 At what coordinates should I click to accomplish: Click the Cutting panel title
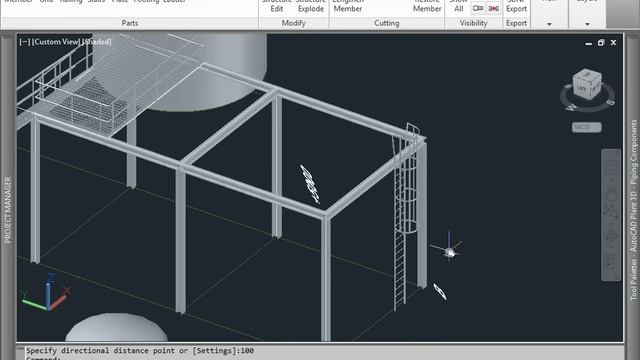click(x=387, y=23)
